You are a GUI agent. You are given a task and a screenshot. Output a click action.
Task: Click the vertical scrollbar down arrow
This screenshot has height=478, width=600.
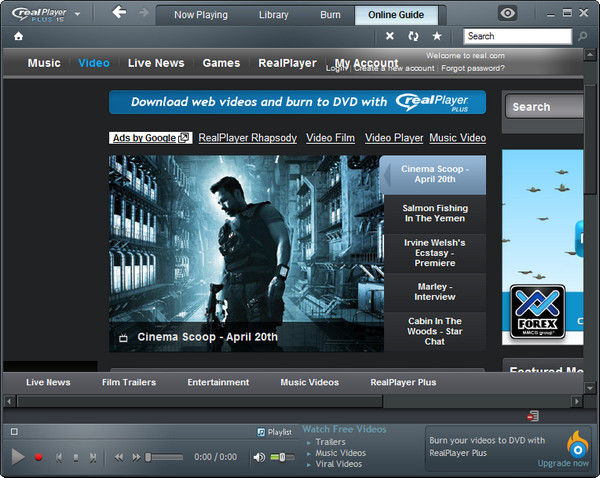tap(590, 388)
